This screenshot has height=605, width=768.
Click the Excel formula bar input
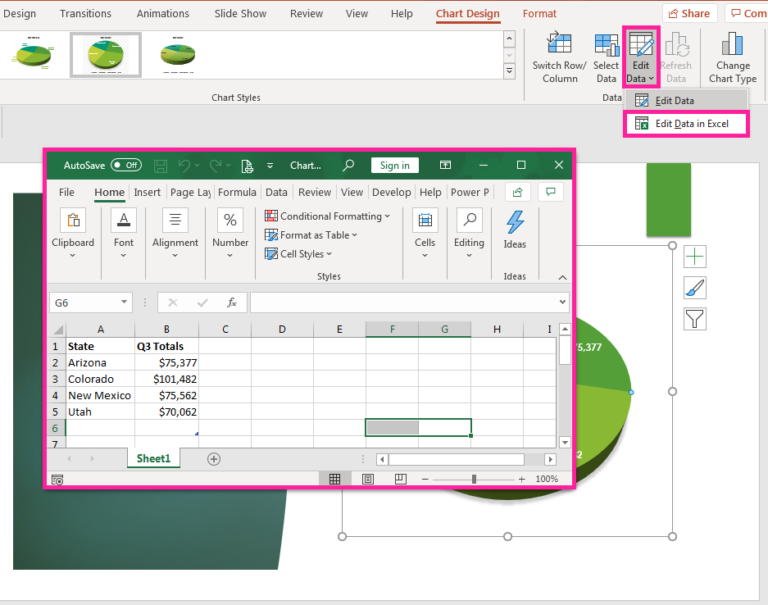coord(404,303)
